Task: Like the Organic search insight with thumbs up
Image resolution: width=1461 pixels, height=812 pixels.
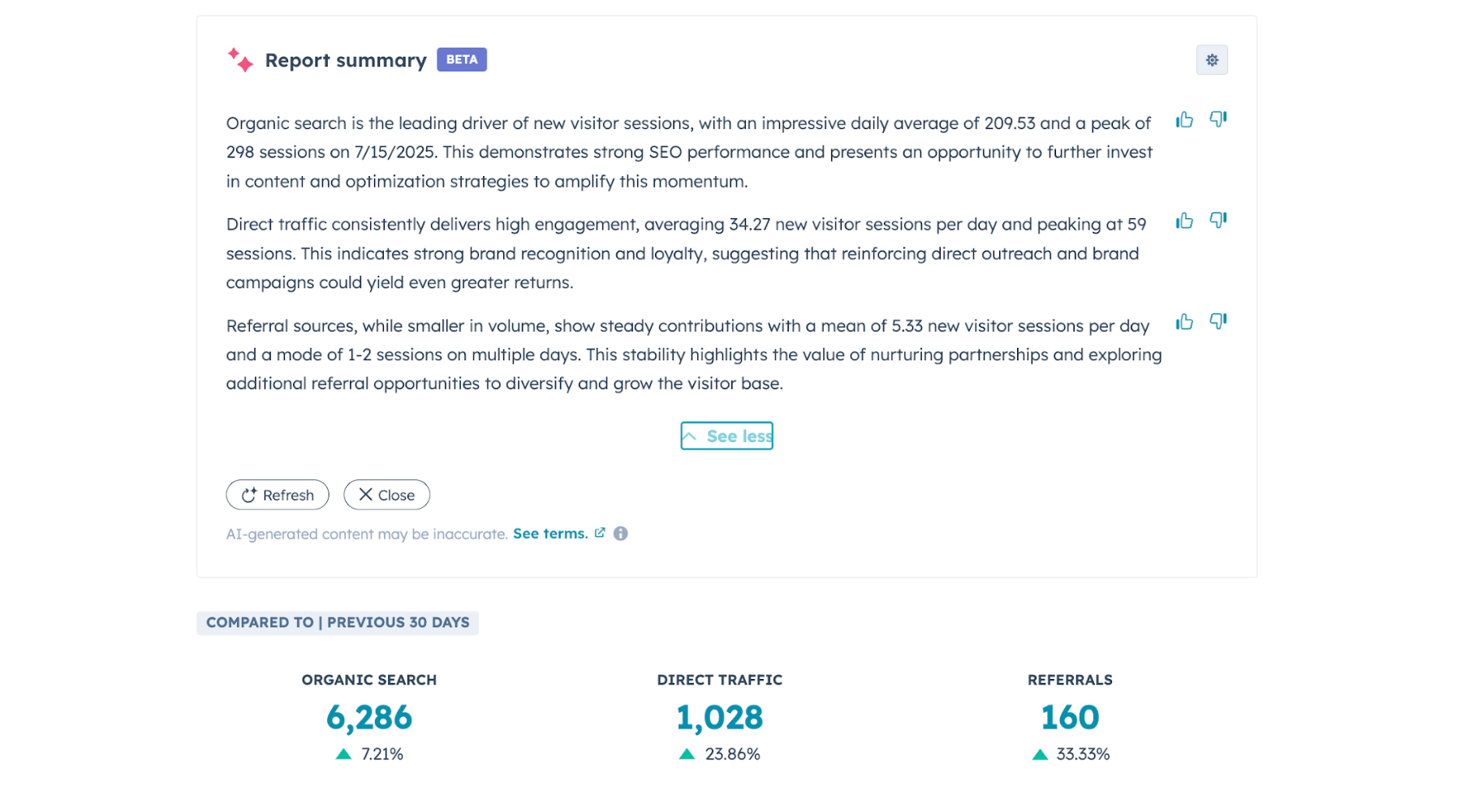Action: (1184, 120)
